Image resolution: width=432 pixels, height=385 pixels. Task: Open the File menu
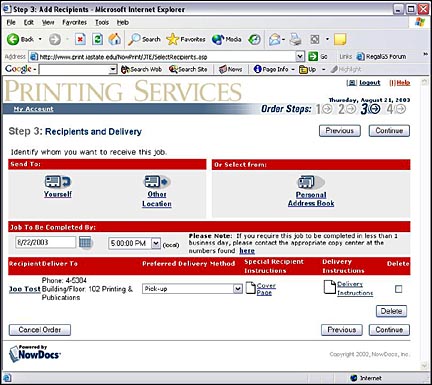point(11,22)
